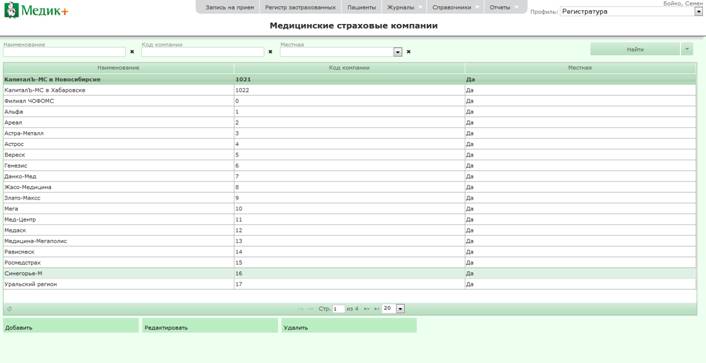The image size is (706, 363).
Task: Click the Бойко, Семен user link
Action: coord(684,3)
